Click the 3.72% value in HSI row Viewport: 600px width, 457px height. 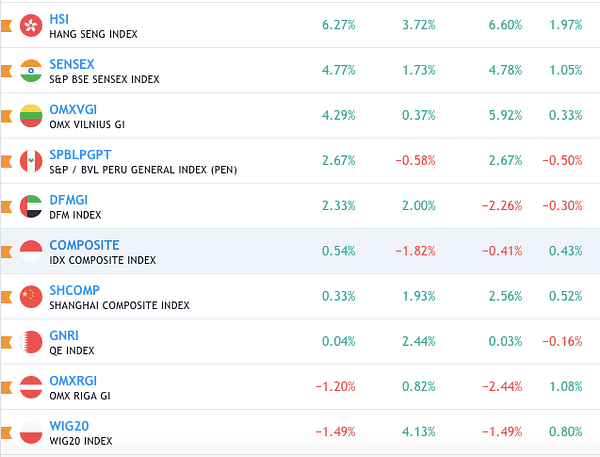coord(419,25)
